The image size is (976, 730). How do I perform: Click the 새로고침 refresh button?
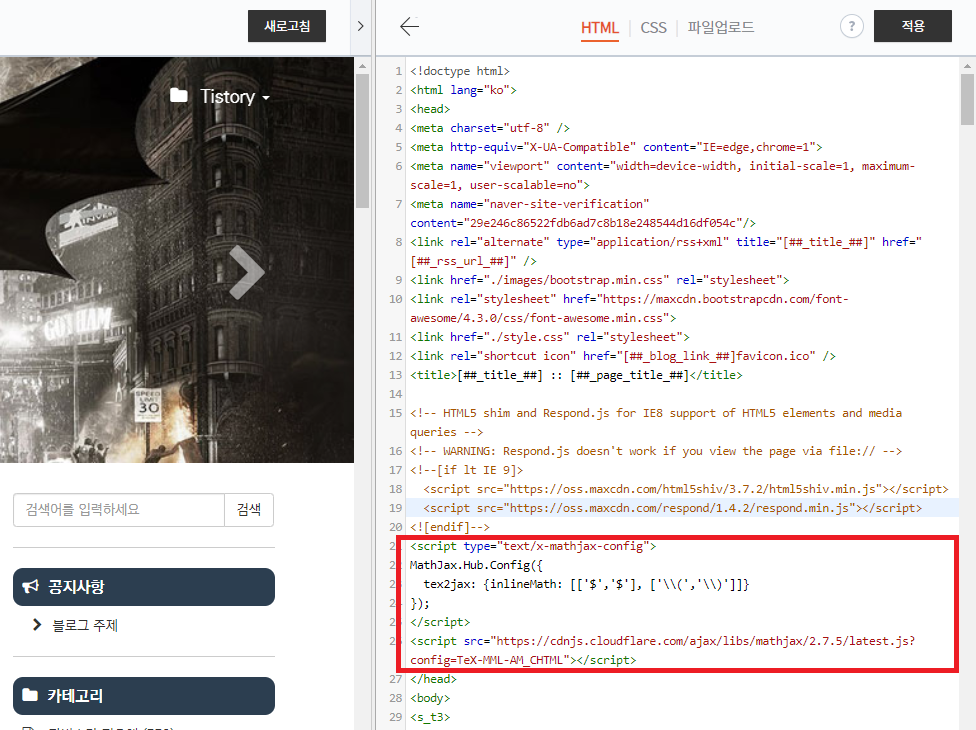click(286, 26)
